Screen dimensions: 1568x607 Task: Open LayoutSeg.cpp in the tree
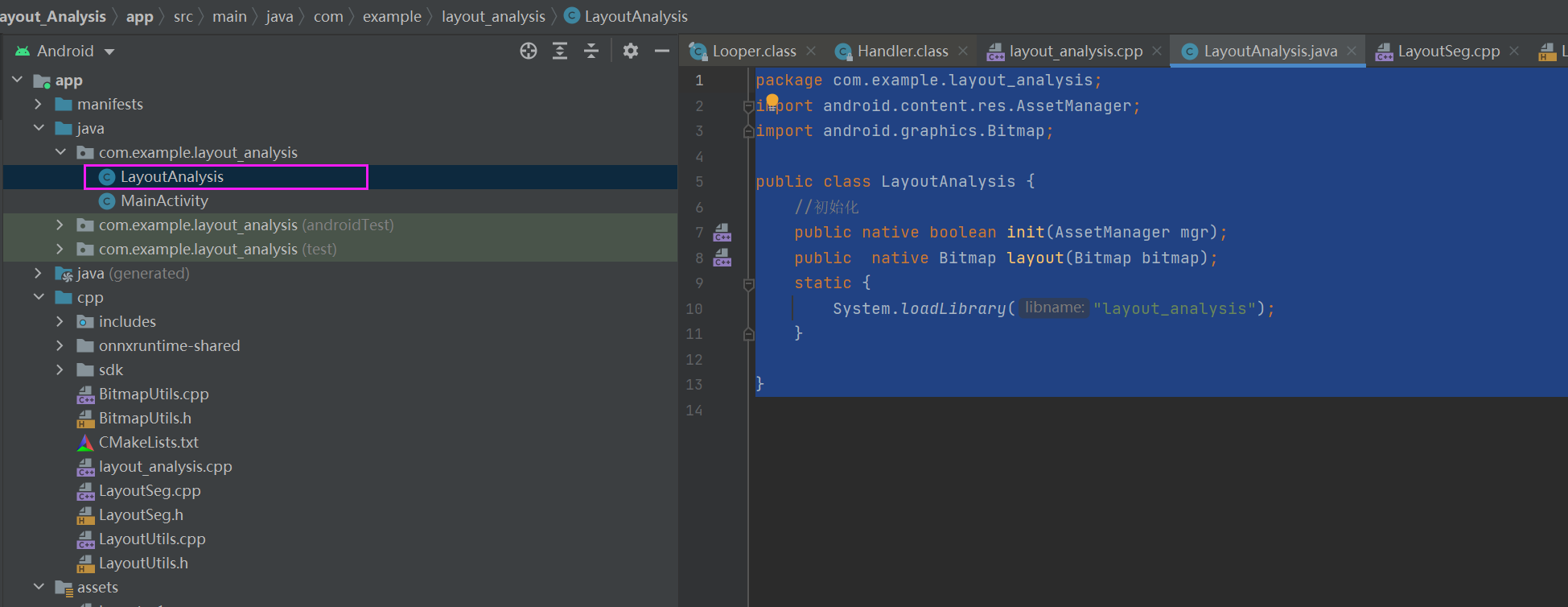[150, 490]
